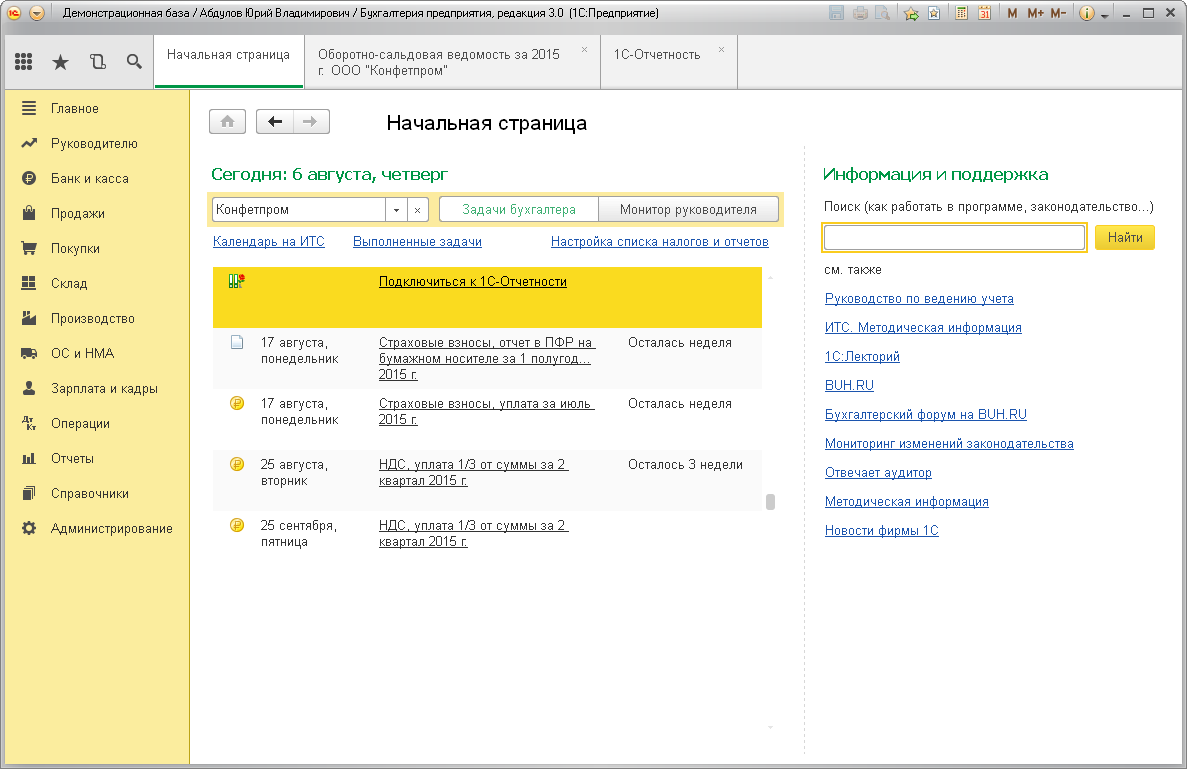
Task: Switch to Монитор руководителя view
Action: coord(688,210)
